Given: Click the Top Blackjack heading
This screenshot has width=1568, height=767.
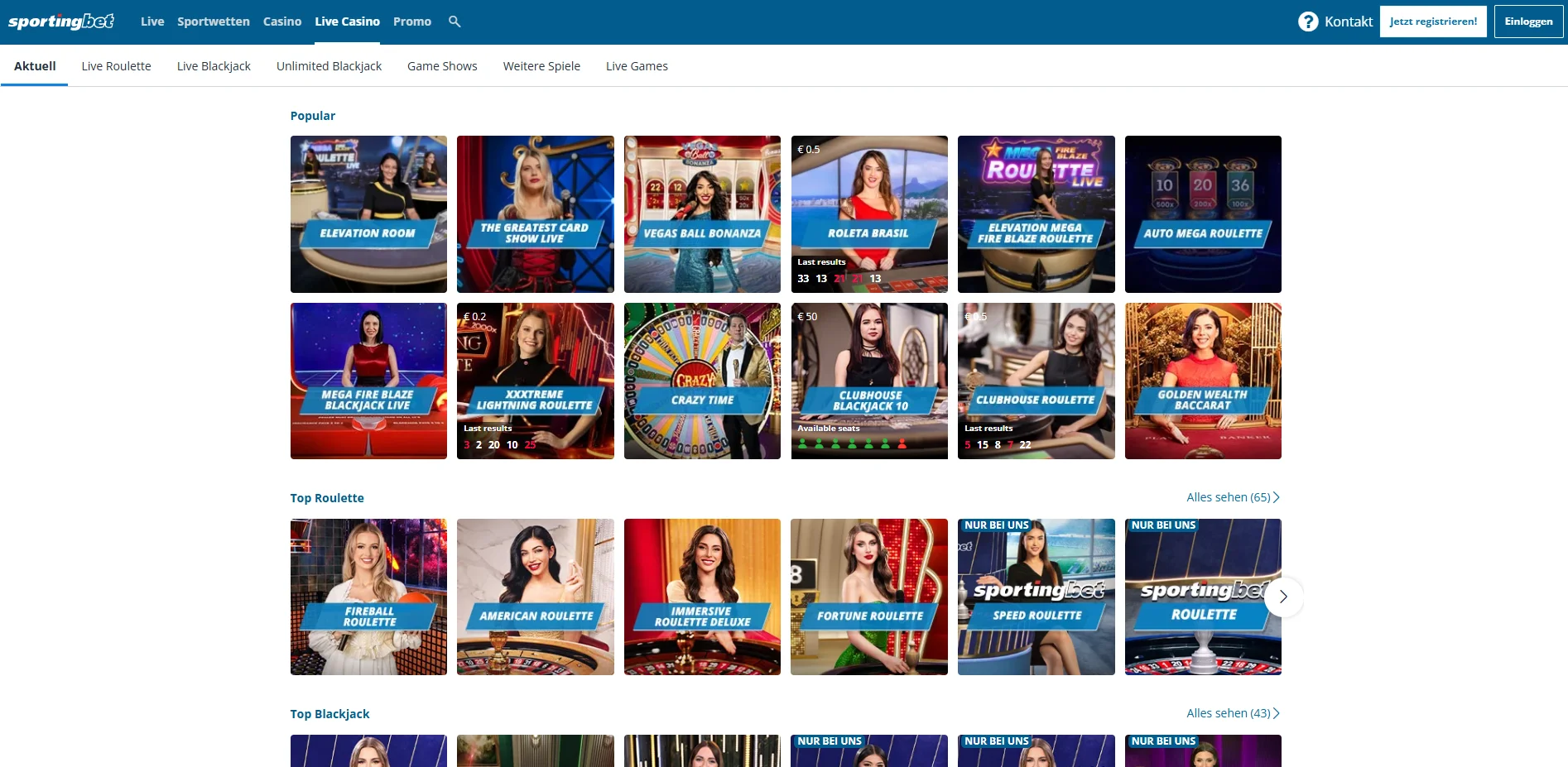Looking at the screenshot, I should [329, 714].
